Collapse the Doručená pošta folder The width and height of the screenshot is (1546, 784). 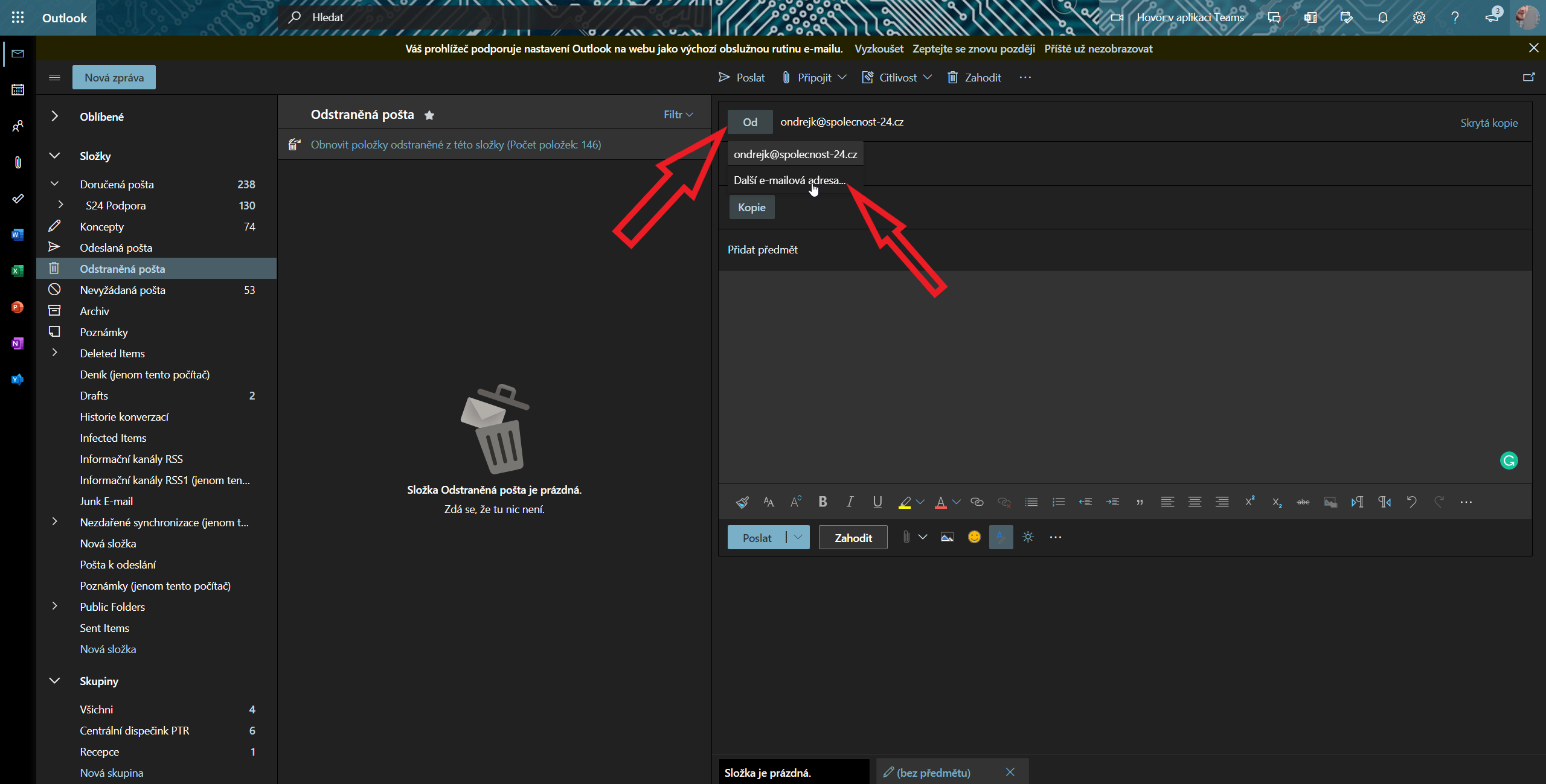tap(54, 184)
